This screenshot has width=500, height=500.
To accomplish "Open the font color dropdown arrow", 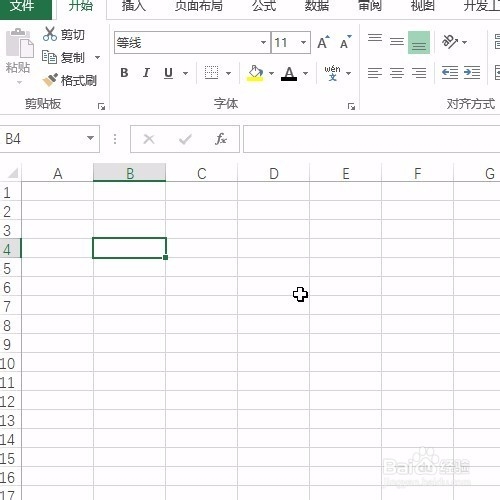I will [x=305, y=73].
